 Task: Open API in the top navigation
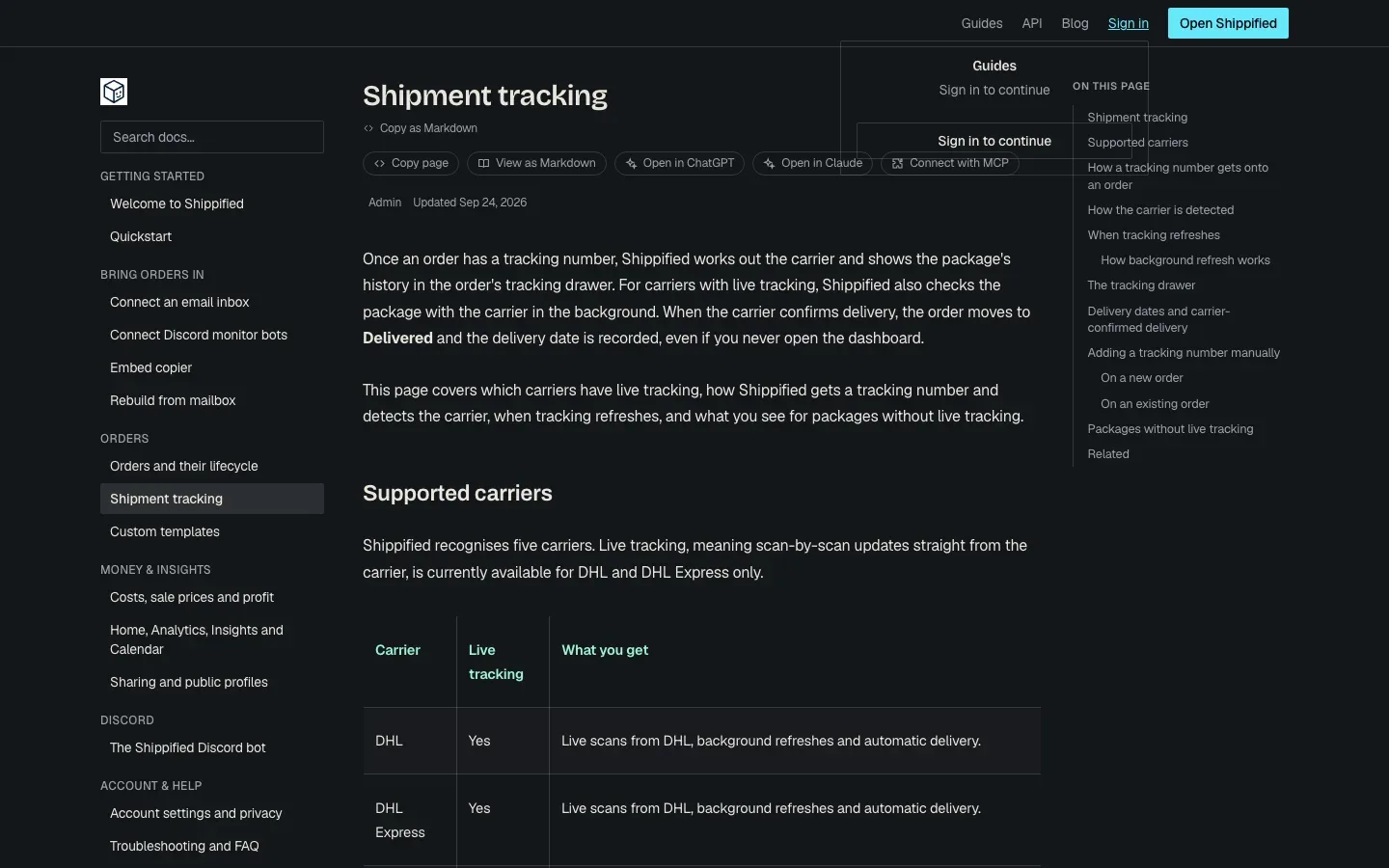click(1032, 23)
